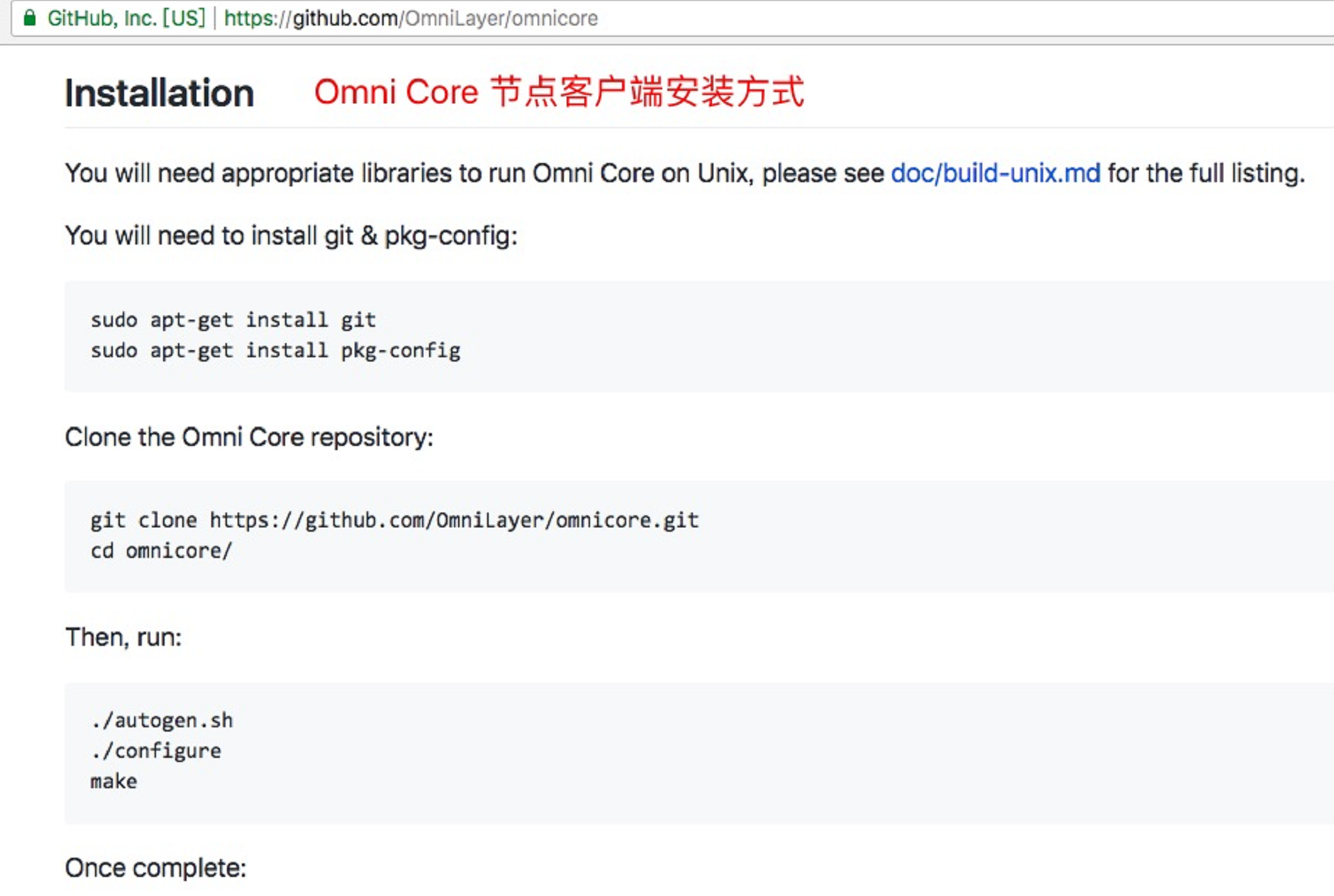The image size is (1334, 896).
Task: Click the git clone omnicore.git command line
Action: click(x=394, y=520)
